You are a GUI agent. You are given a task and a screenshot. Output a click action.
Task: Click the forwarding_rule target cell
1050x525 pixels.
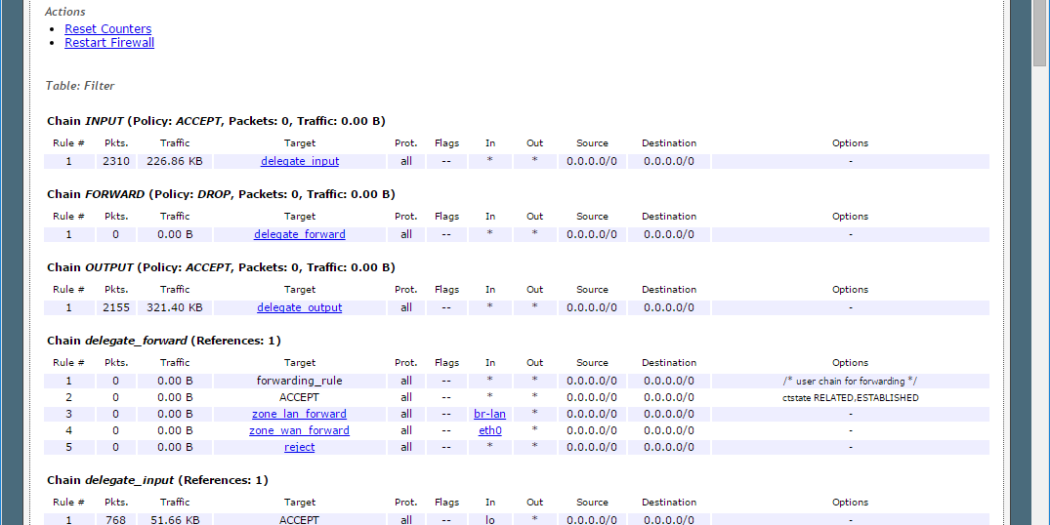[299, 381]
